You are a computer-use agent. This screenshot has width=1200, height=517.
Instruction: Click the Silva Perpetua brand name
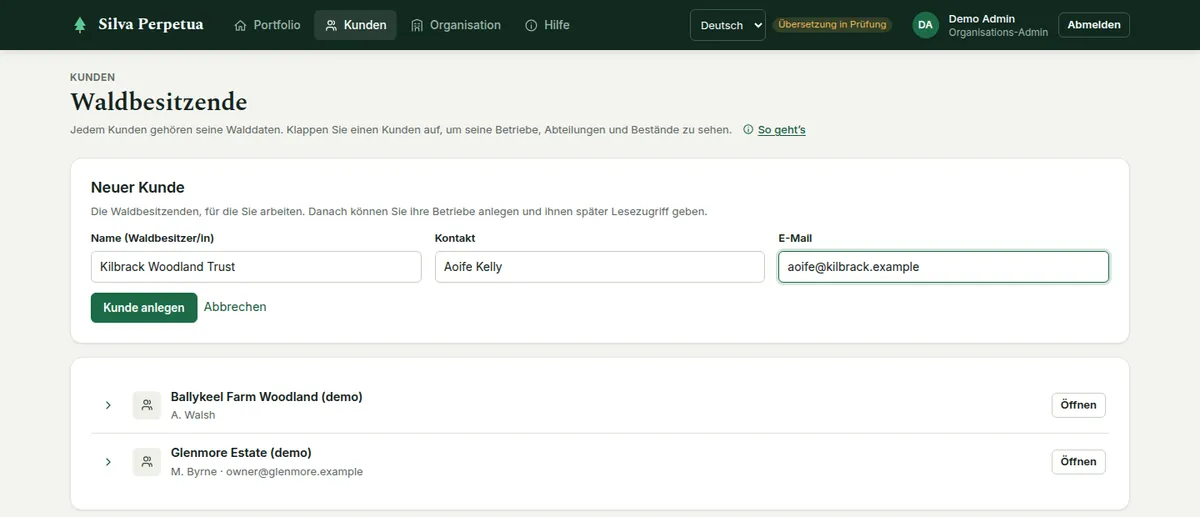(151, 25)
